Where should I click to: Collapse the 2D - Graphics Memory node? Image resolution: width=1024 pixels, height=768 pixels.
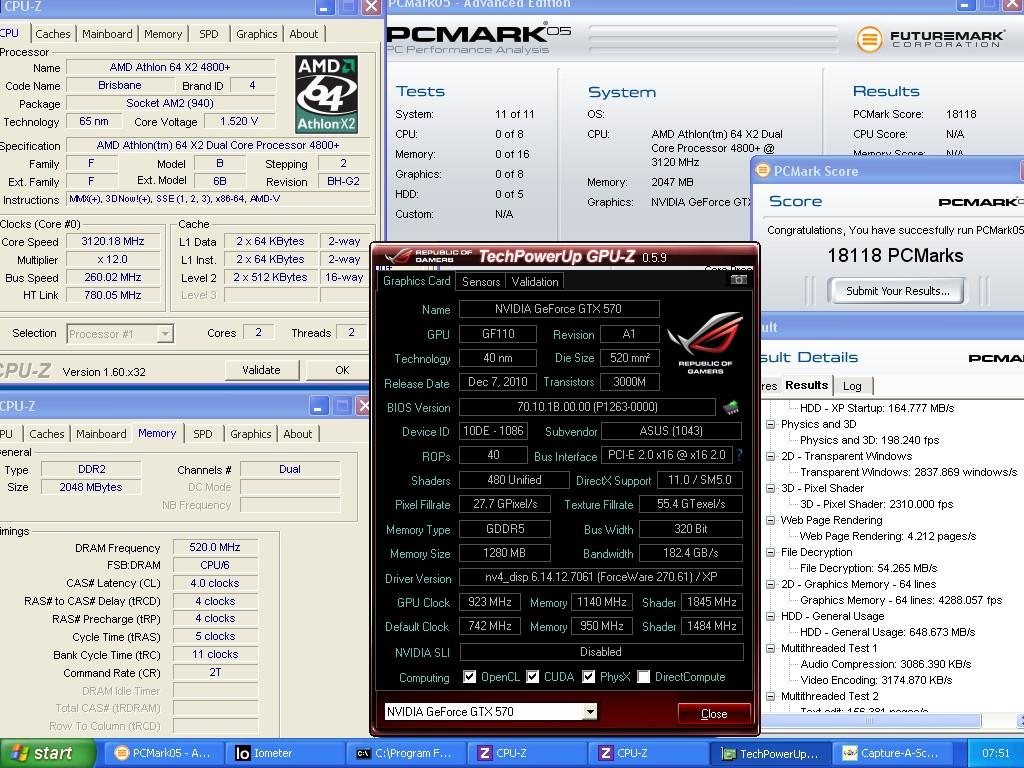(770, 584)
